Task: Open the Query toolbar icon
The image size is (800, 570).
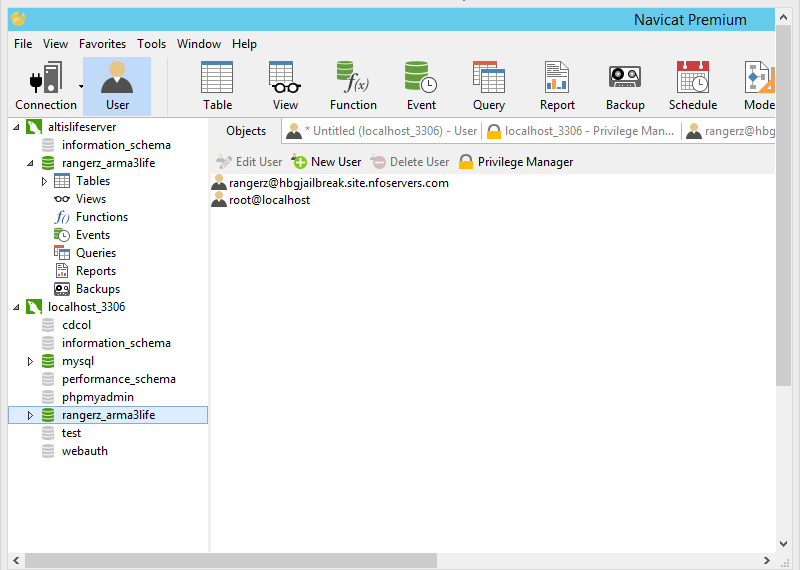Action: (489, 86)
